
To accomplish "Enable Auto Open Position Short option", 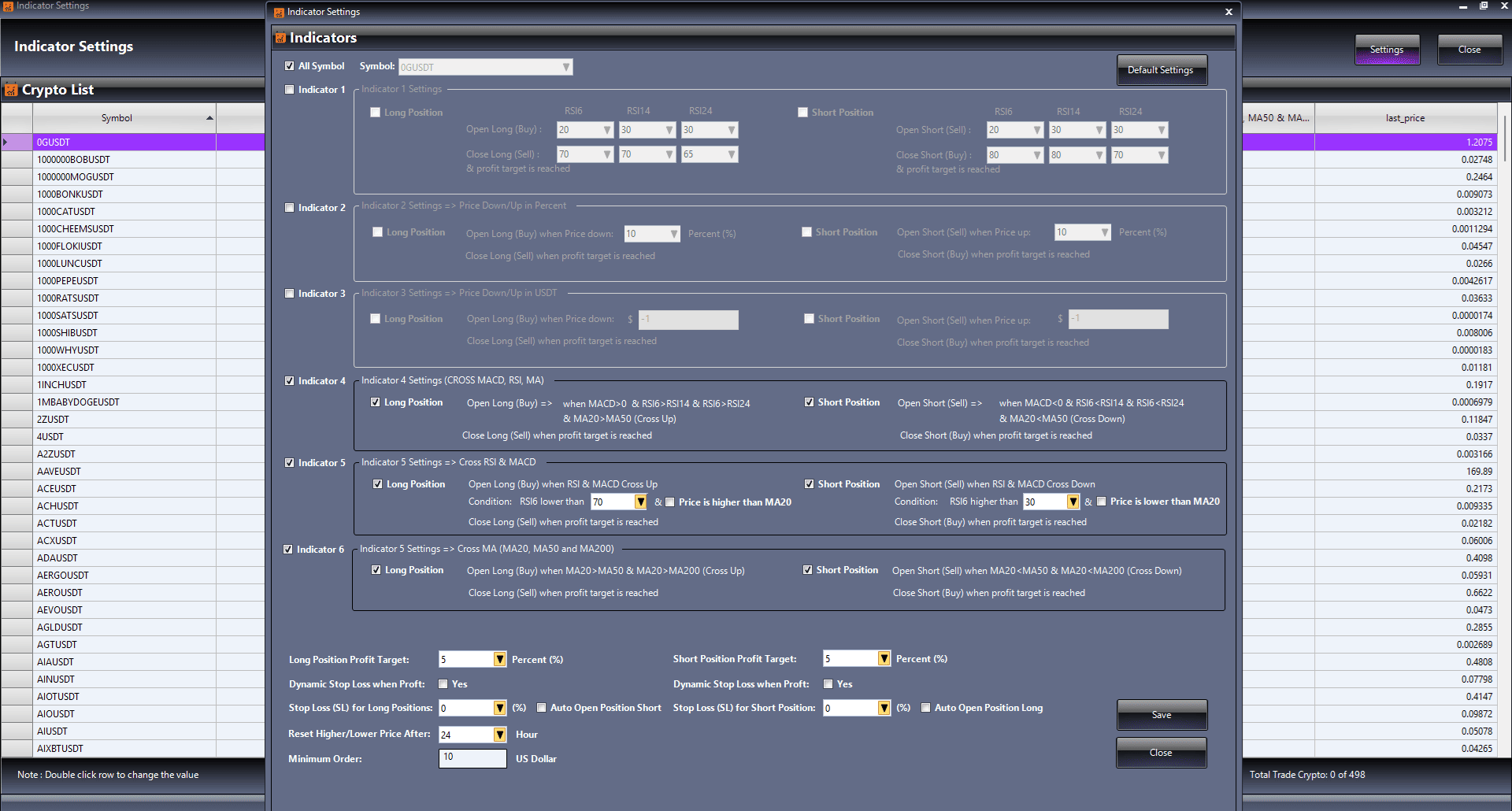I will pos(542,708).
